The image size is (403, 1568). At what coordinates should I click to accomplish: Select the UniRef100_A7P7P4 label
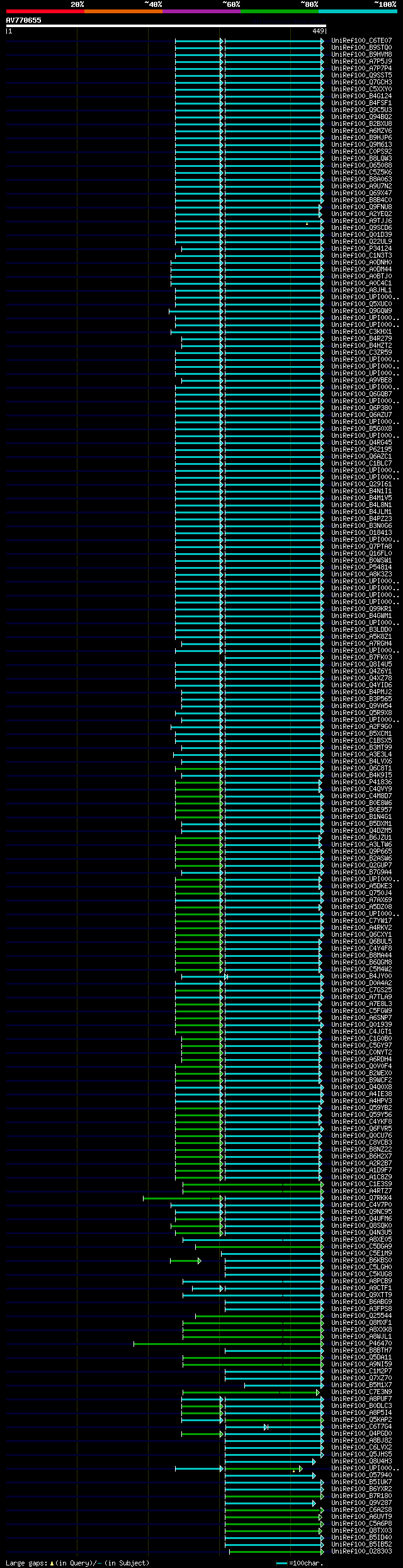coord(361,69)
